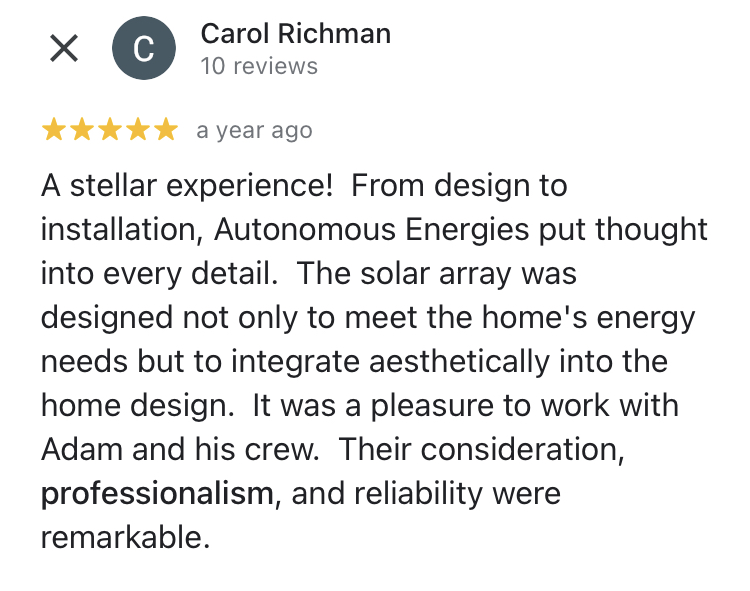Open the '10 reviews' link
Viewport: 750px width, 591px height.
(x=259, y=67)
